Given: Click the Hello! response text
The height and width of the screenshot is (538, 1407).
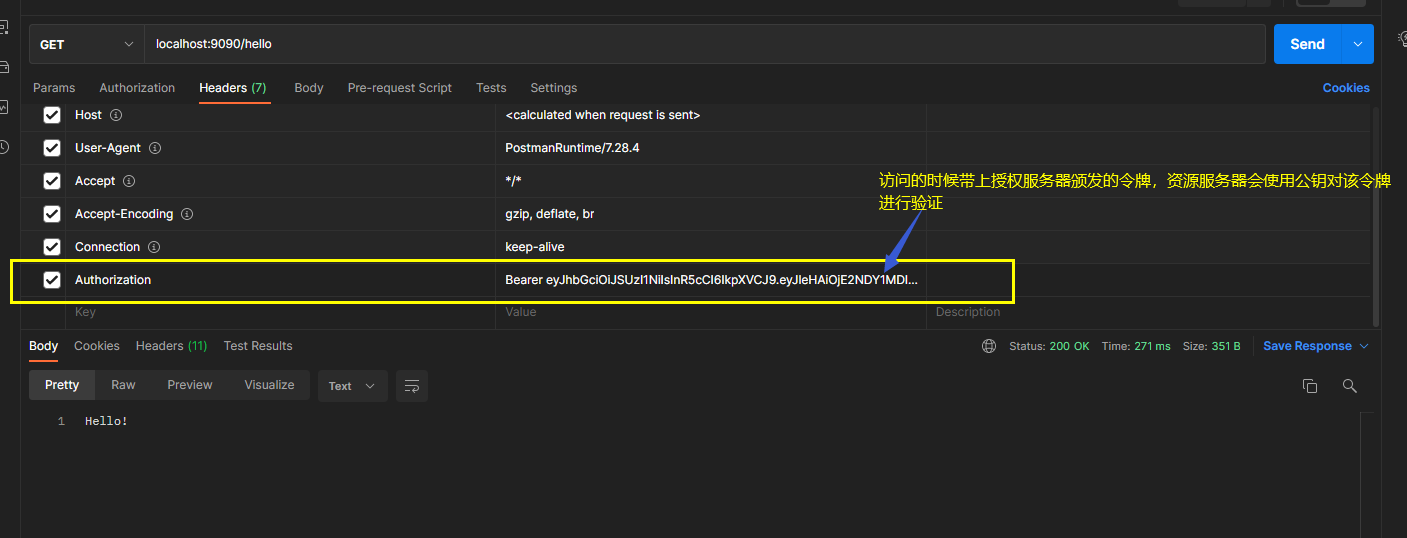Looking at the screenshot, I should pos(106,421).
